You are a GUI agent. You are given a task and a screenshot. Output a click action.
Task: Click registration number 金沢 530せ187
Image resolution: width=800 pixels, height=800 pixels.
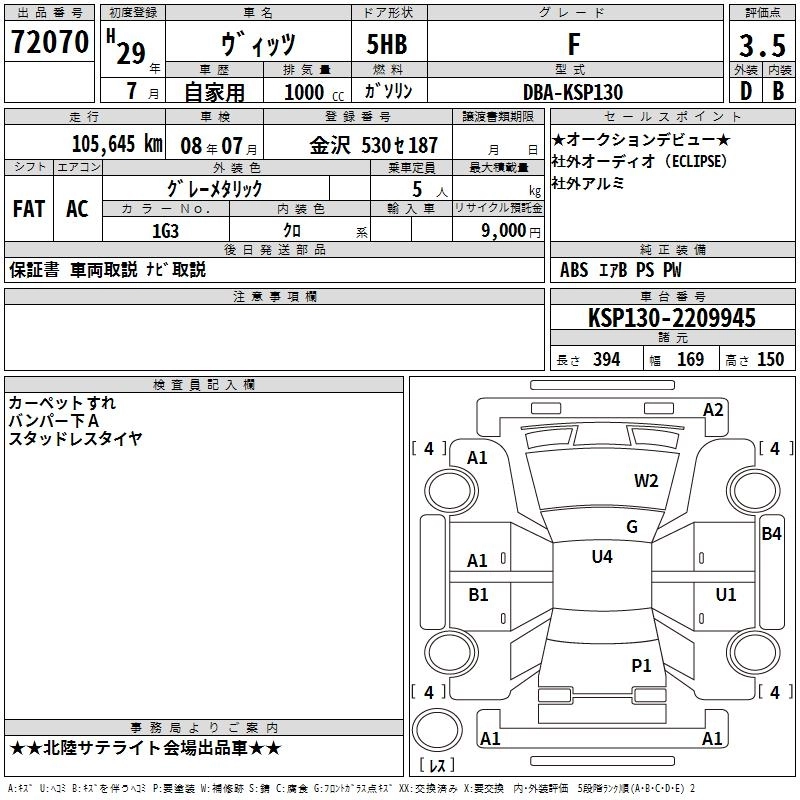373,145
